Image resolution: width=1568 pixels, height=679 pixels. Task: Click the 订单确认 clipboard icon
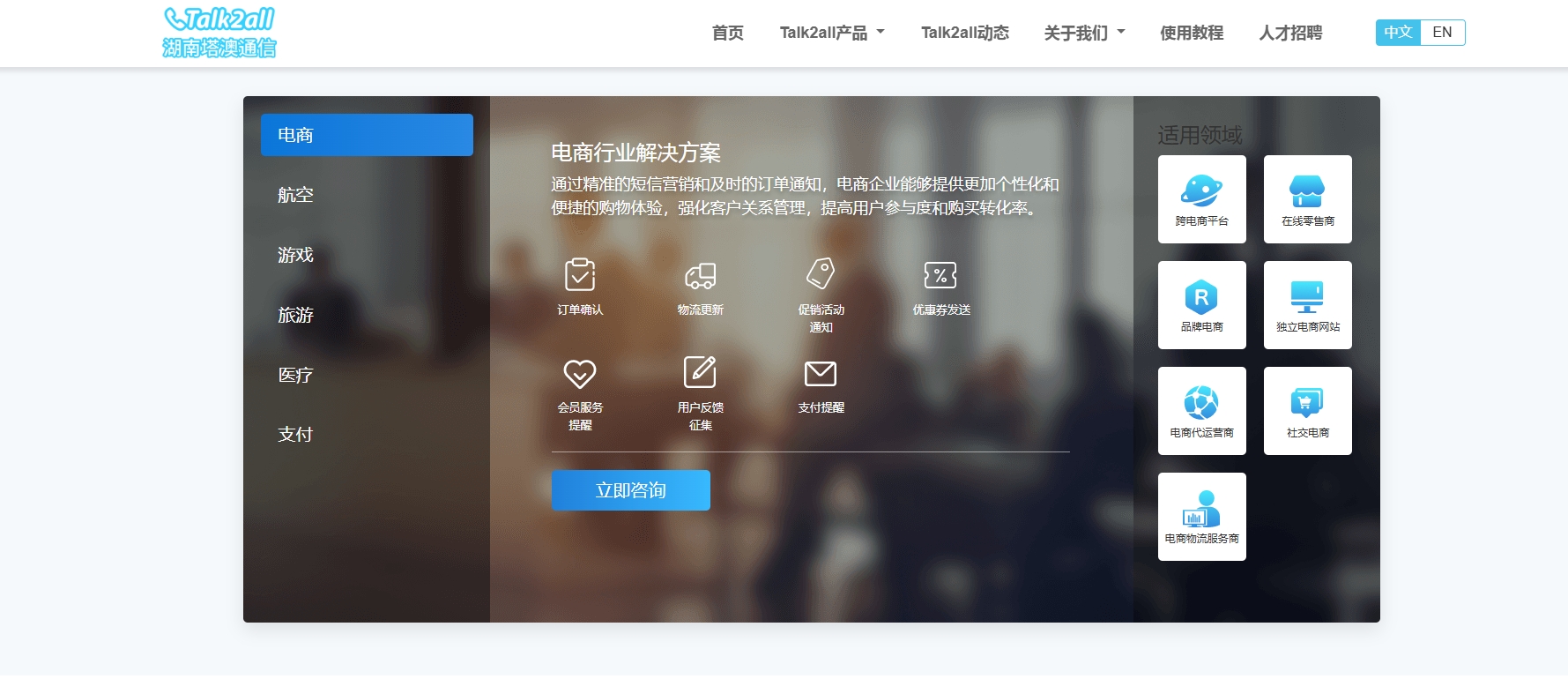pyautogui.click(x=580, y=275)
